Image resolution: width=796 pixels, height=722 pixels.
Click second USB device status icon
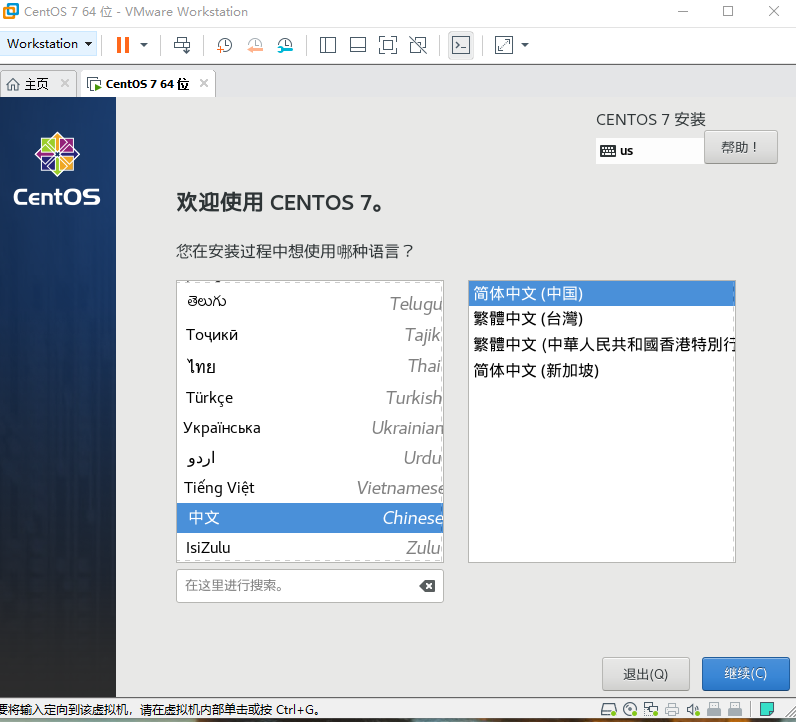point(735,709)
